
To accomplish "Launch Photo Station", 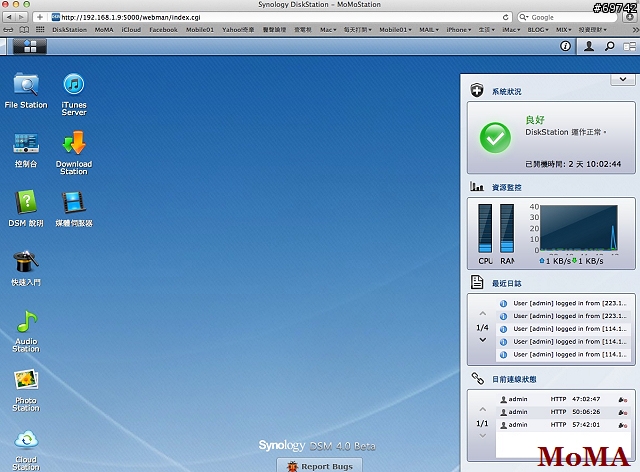I will point(26,390).
